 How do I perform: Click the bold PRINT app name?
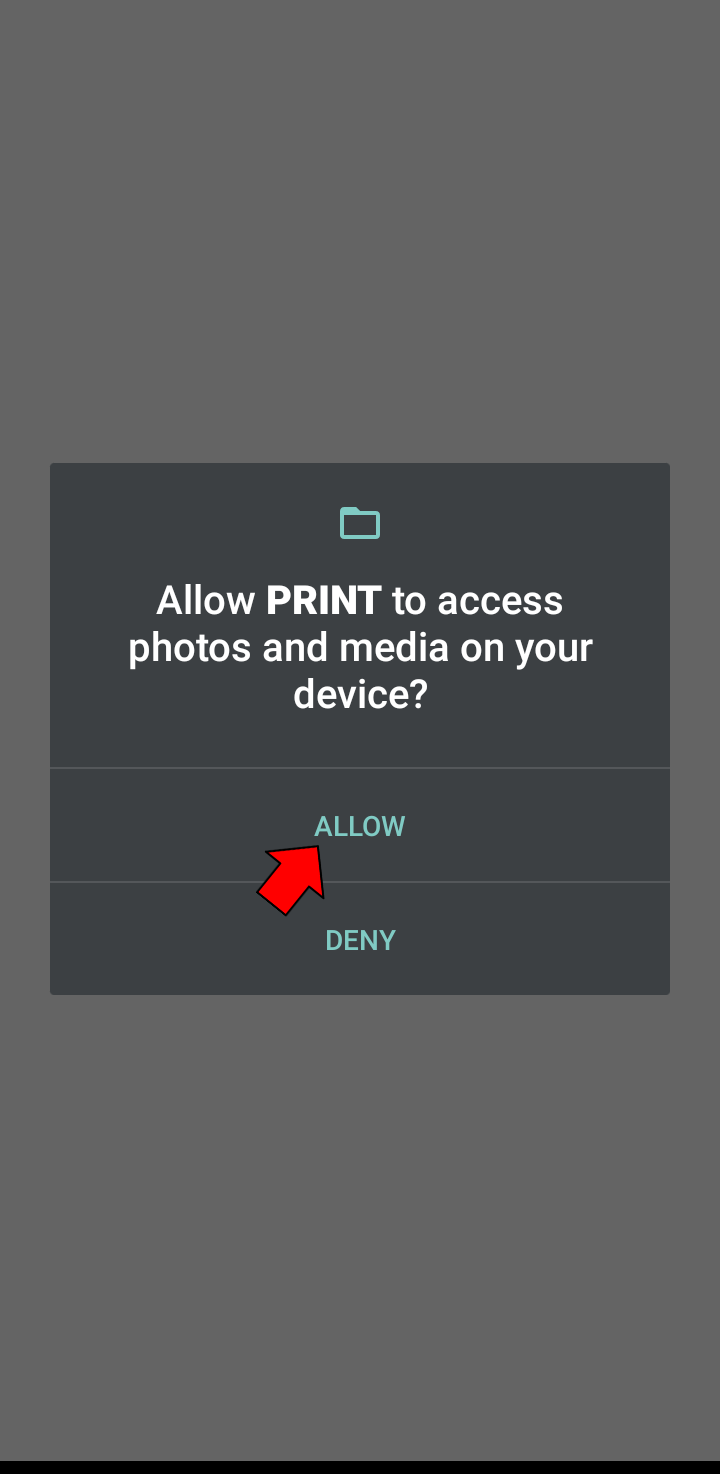(323, 600)
